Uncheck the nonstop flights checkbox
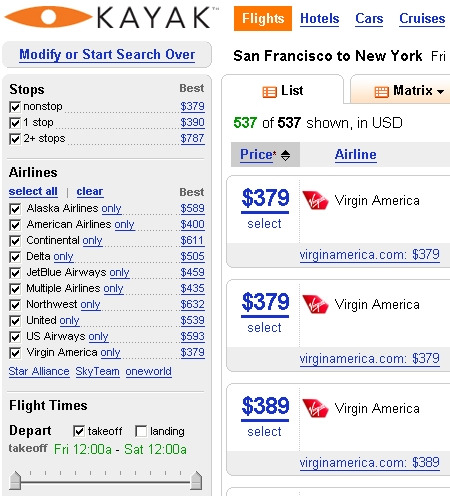This screenshot has height=496, width=450. point(15,107)
